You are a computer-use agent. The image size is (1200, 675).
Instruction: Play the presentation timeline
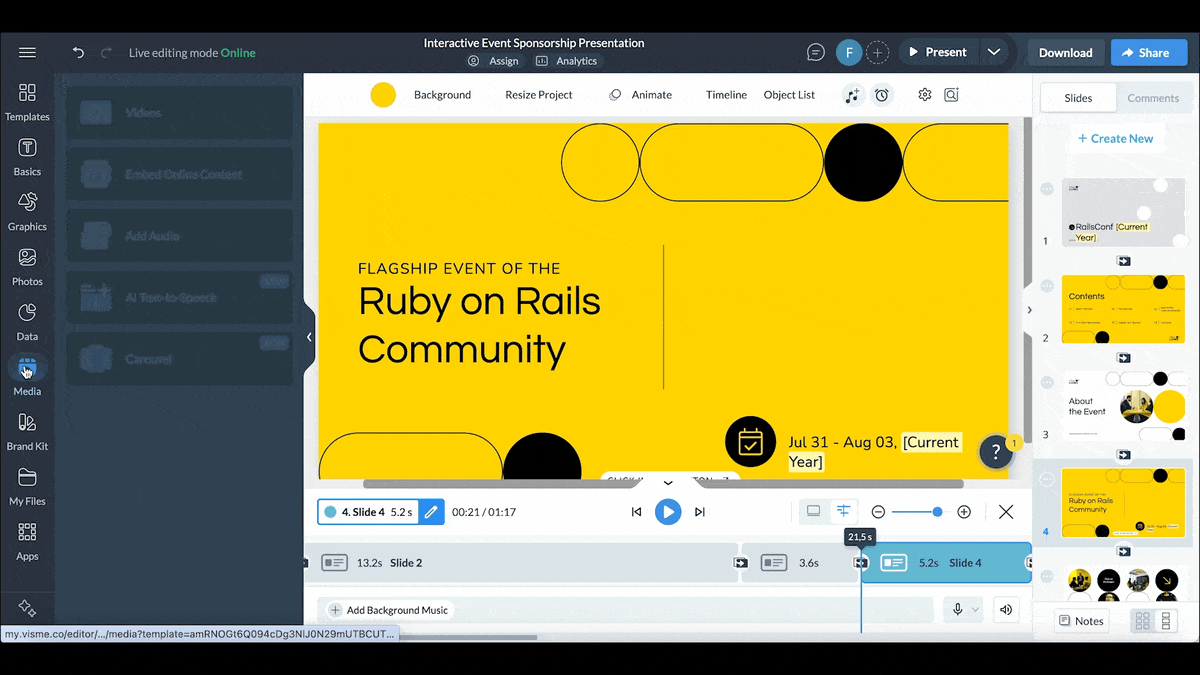click(668, 512)
